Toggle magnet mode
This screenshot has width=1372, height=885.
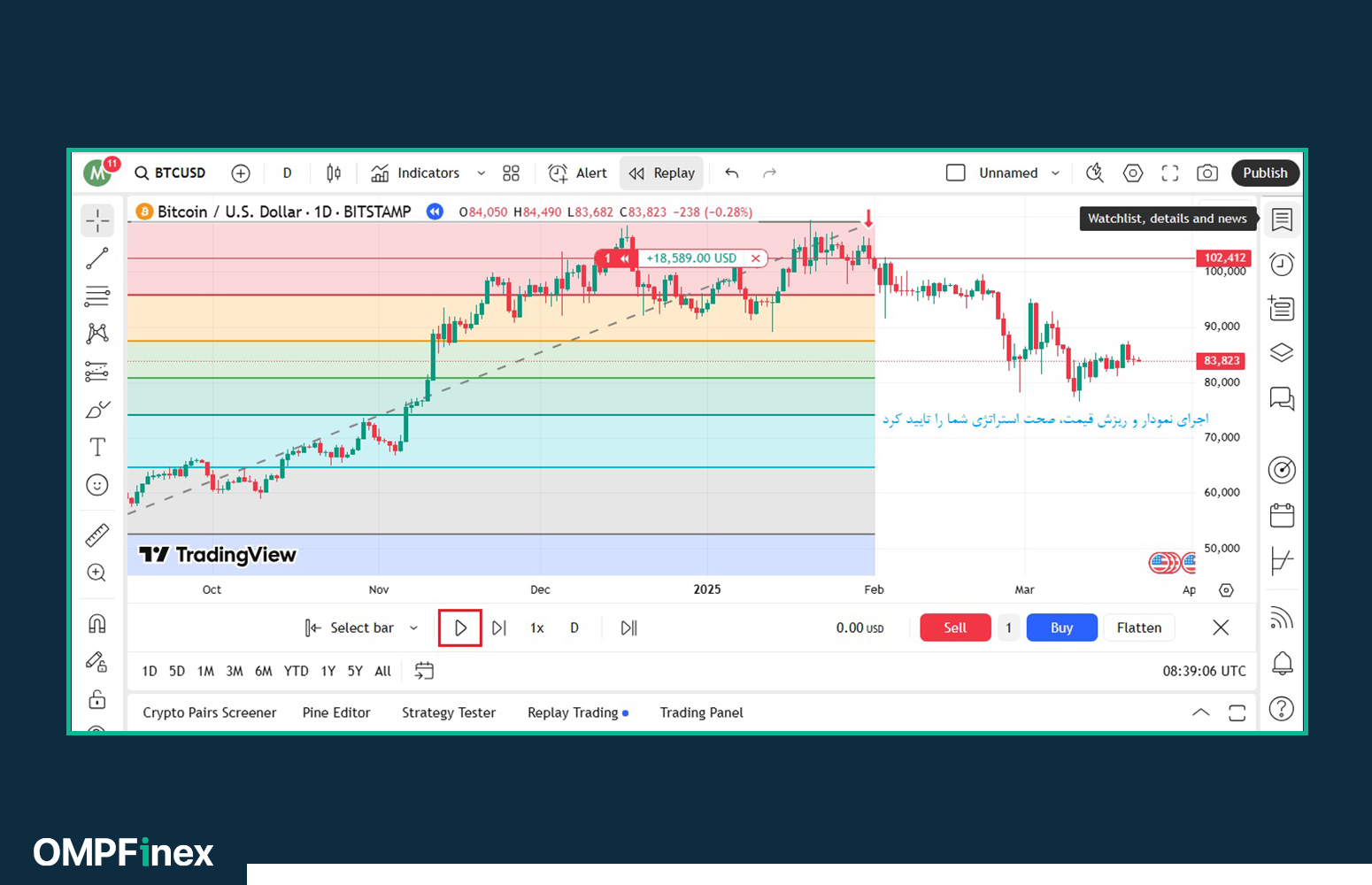coord(97,624)
